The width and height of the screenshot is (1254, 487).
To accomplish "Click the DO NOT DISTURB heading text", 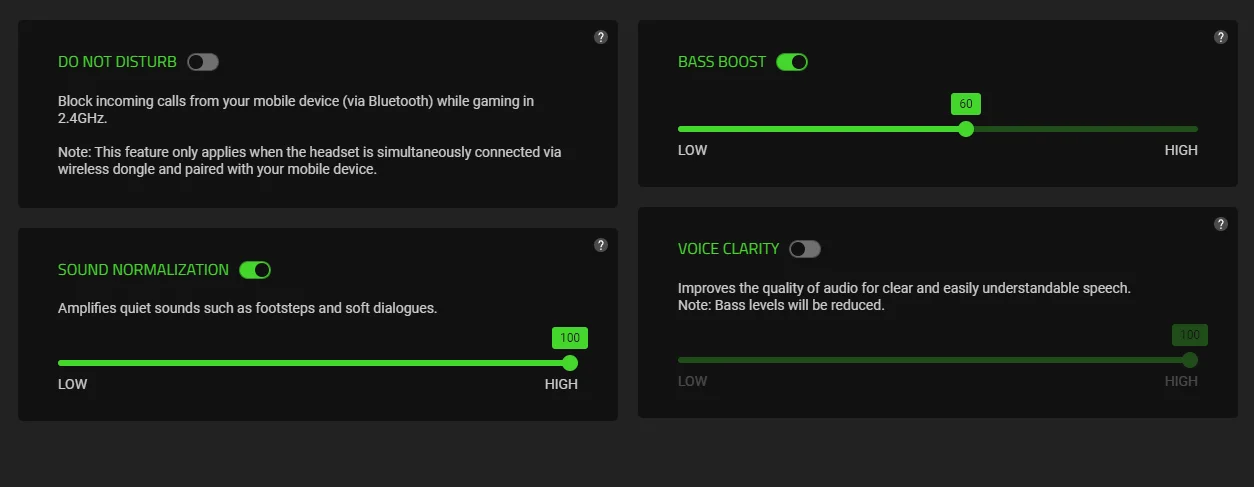I will [117, 62].
